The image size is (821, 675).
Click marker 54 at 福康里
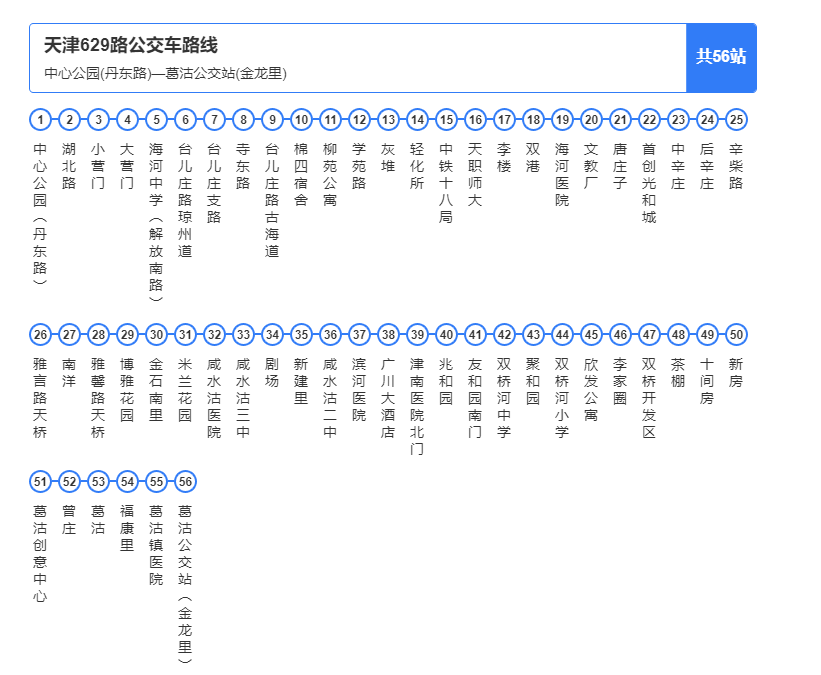click(x=126, y=482)
